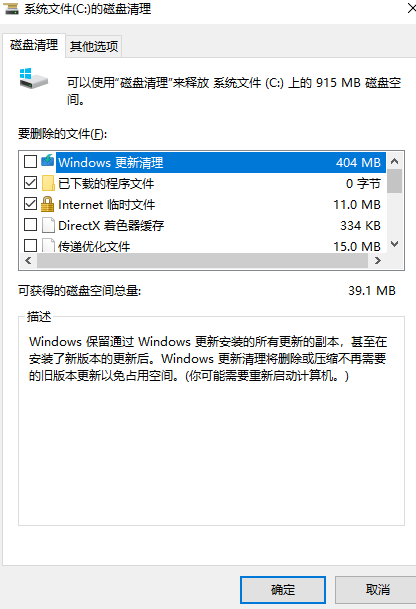Image resolution: width=416 pixels, height=609 pixels.
Task: Enable the DirectX 着色器缓存 checkbox
Action: (30, 224)
